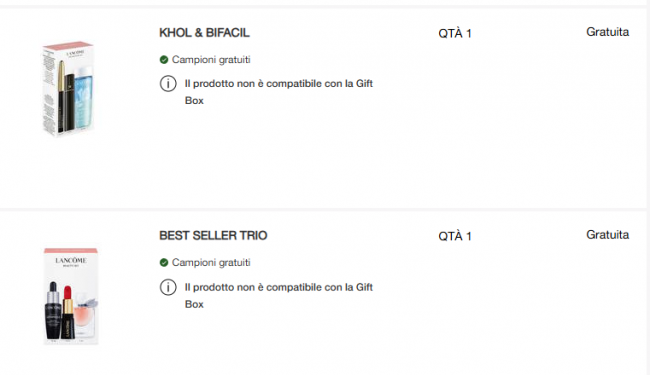This screenshot has width=650, height=375.
Task: Click the red lipstick in the TRIO image
Action: pos(68,312)
